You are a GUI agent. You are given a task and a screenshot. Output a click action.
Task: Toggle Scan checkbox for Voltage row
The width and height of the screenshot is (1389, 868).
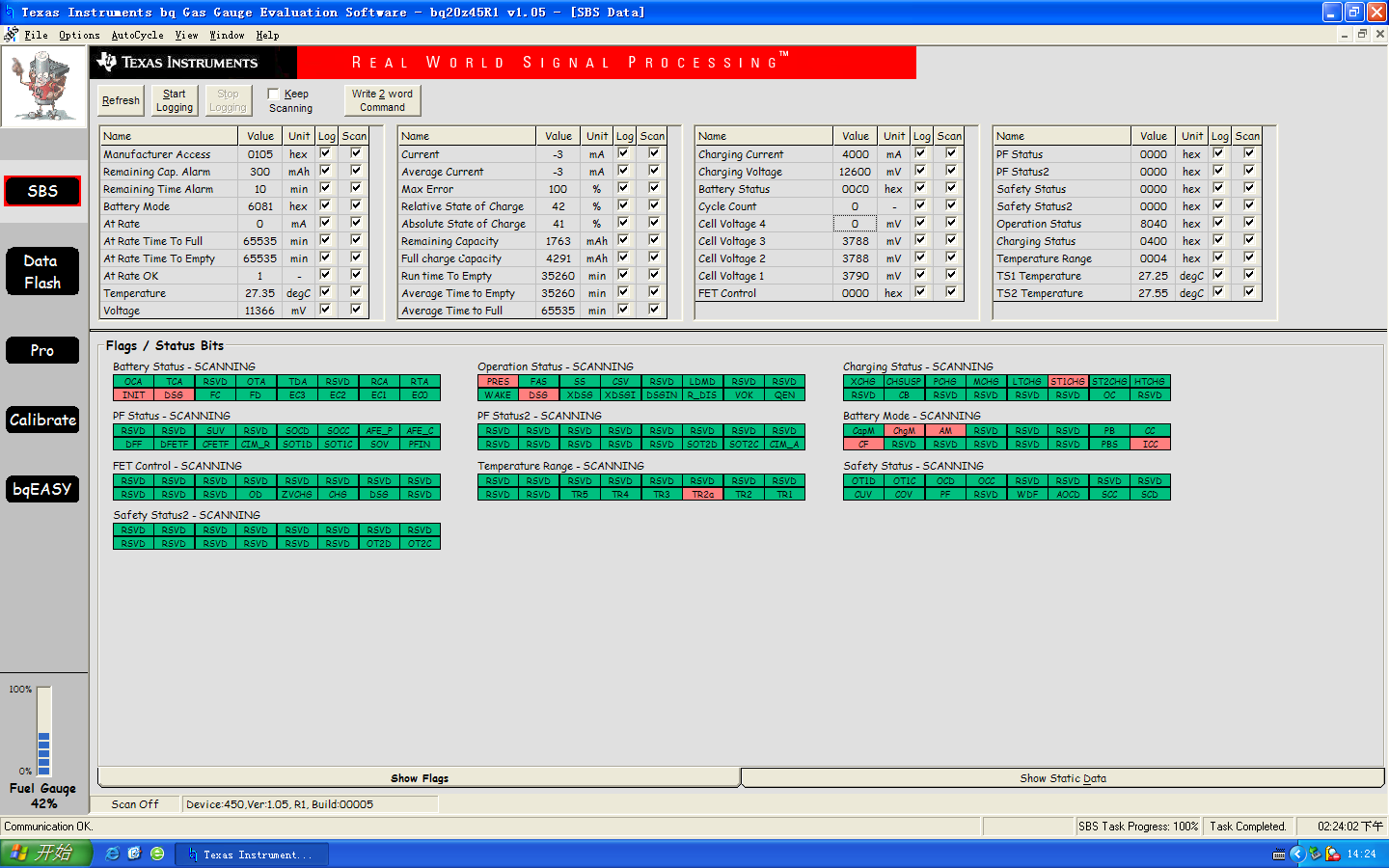tap(356, 310)
